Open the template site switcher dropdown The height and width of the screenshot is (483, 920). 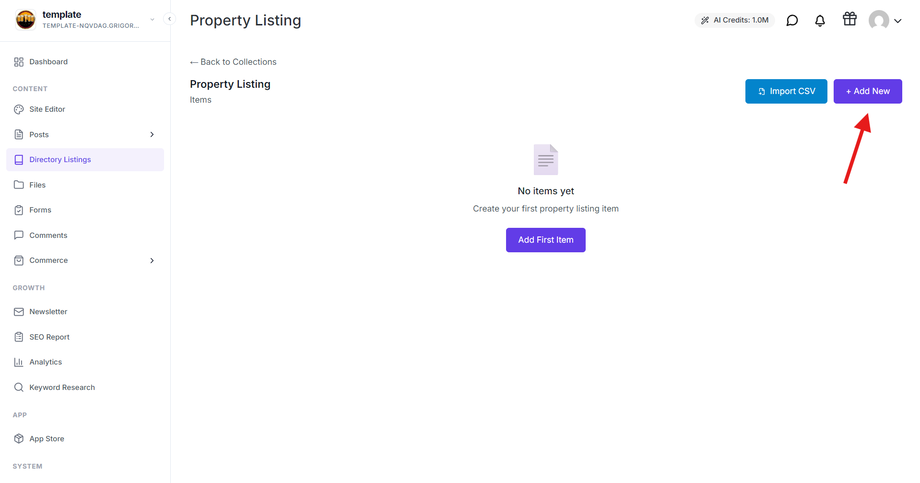(152, 19)
